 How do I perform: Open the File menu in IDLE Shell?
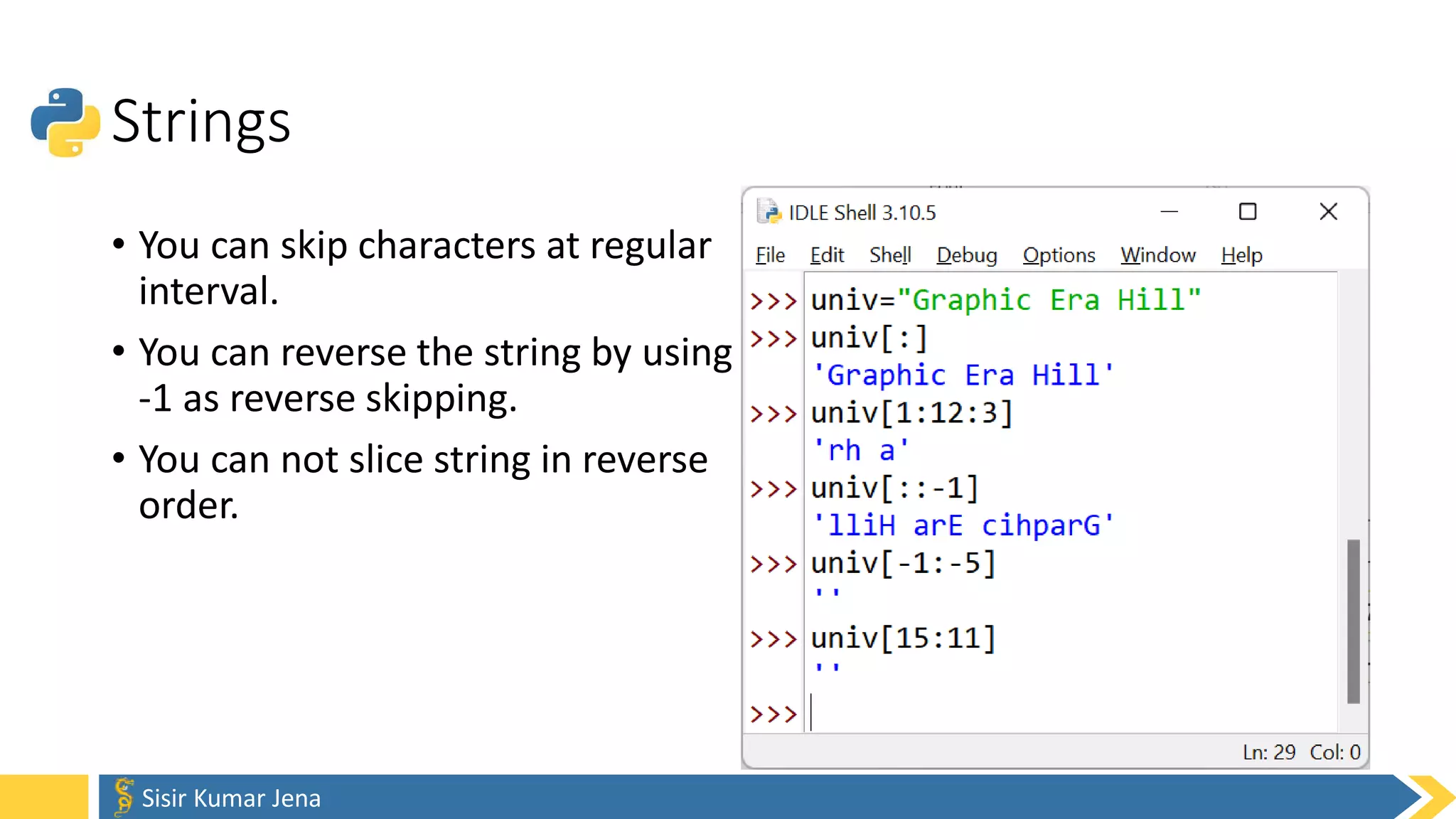(x=770, y=255)
